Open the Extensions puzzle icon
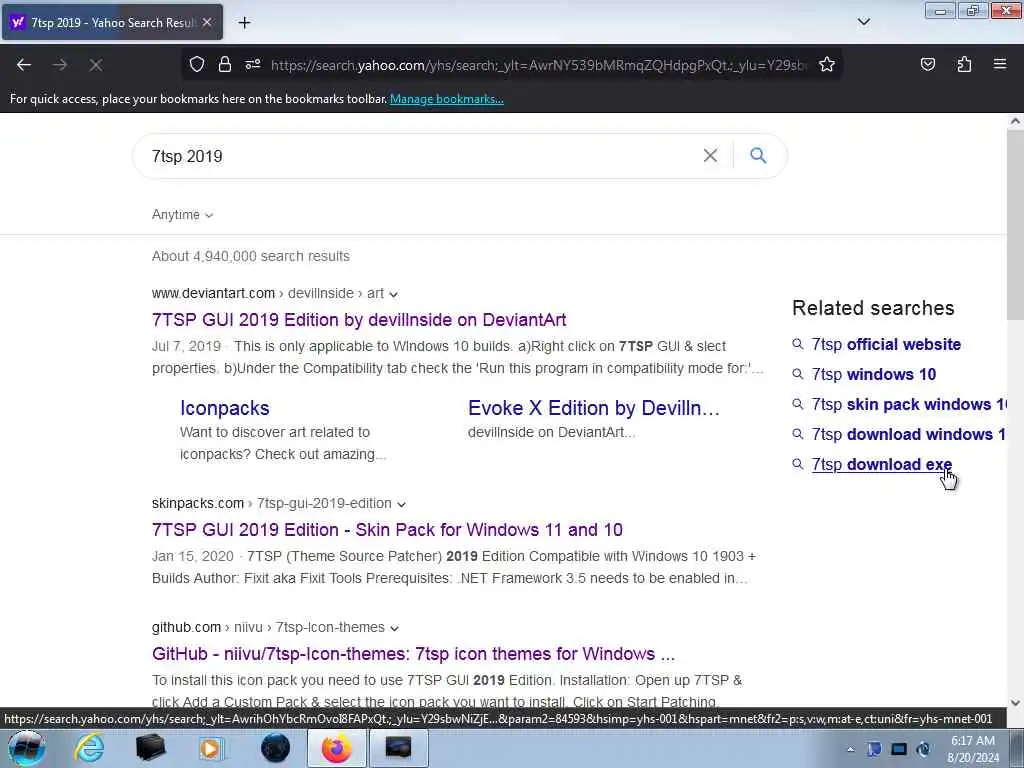1024x768 pixels. 964,65
